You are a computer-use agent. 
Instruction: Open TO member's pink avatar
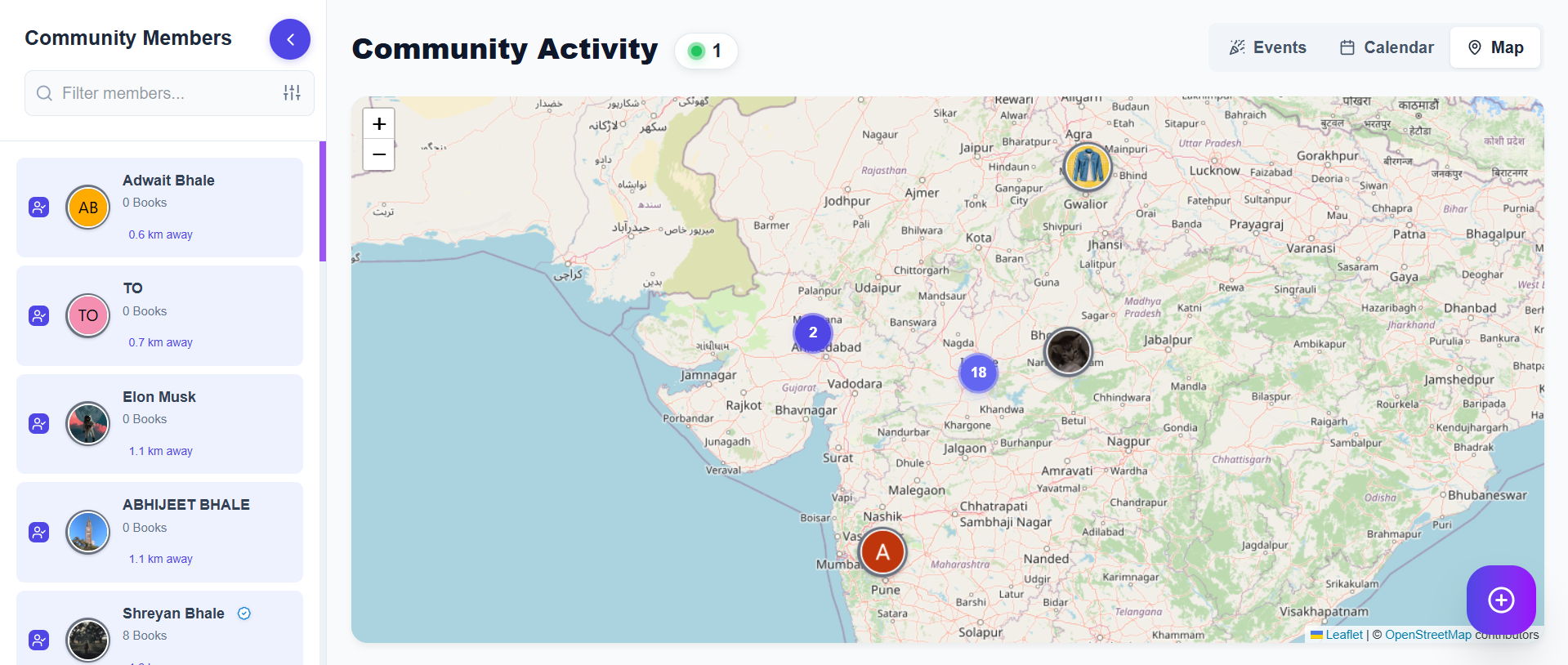88,315
